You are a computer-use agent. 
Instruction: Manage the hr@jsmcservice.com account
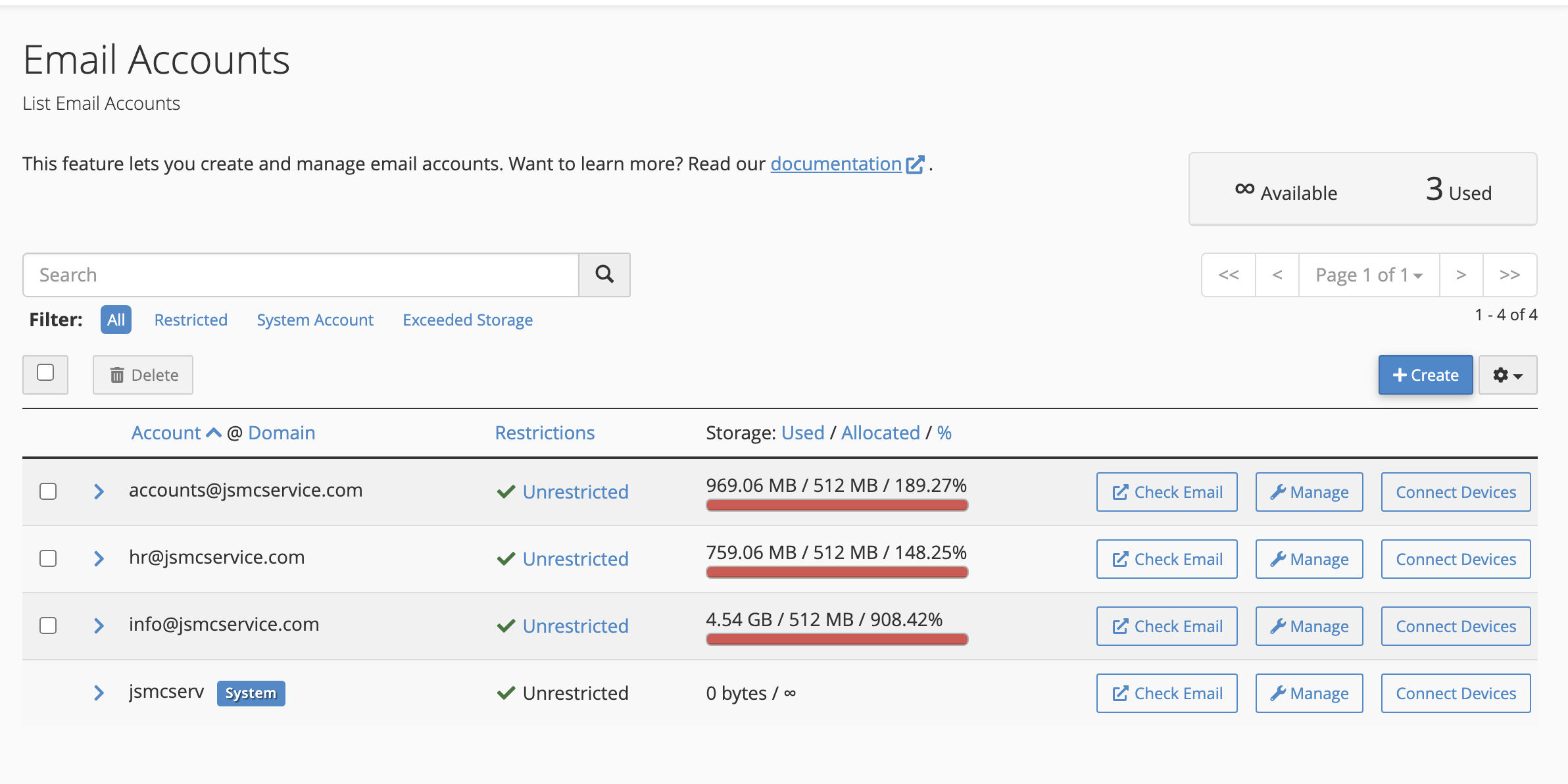(x=1309, y=559)
